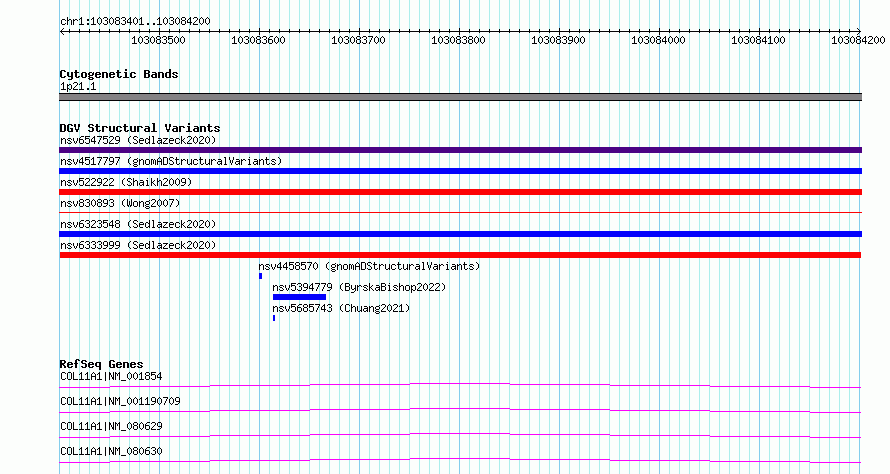
Task: Click the tiny blue nsv4458570 variant mark
Action: point(261,276)
